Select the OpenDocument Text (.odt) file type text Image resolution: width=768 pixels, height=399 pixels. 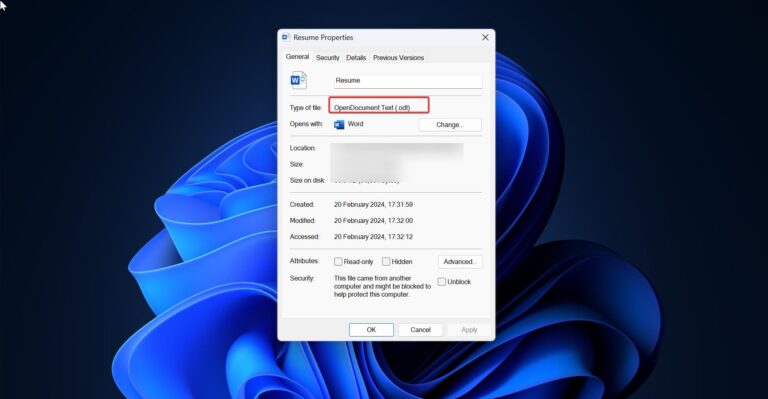pyautogui.click(x=372, y=108)
